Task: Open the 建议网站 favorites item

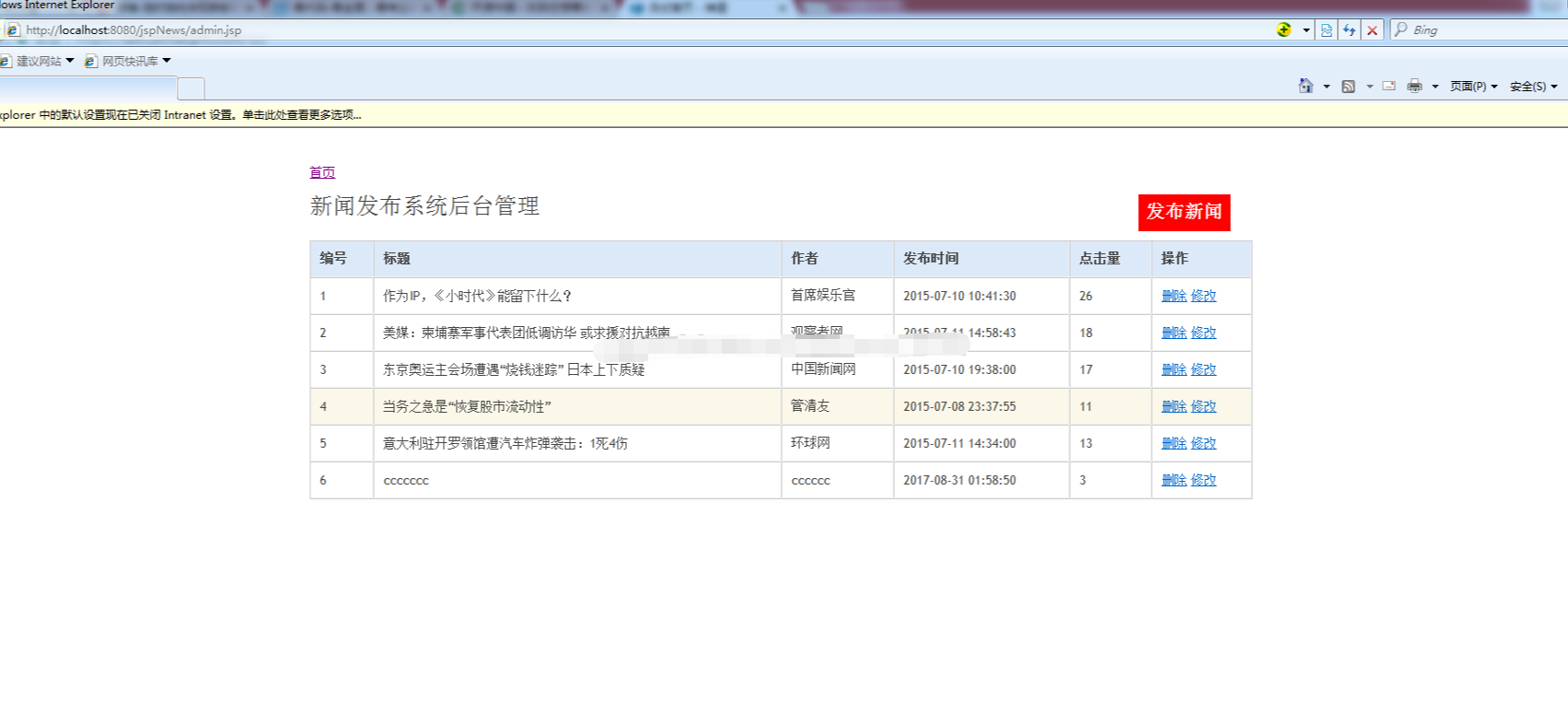Action: pos(37,61)
